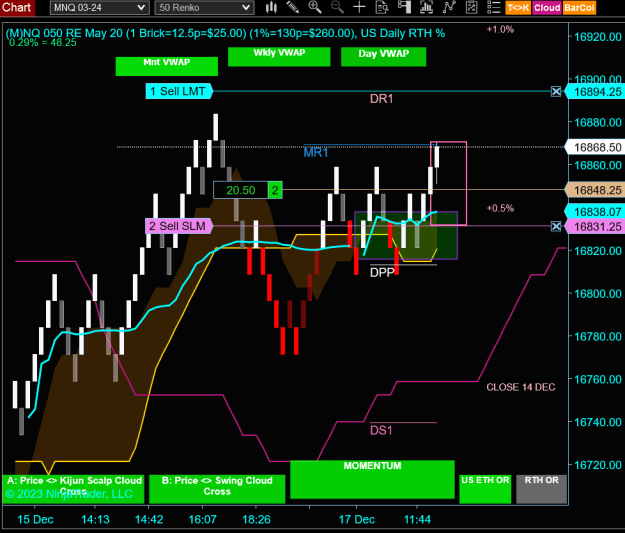Viewport: 625px width, 533px height.
Task: Click the DS1 pivot label
Action: (x=381, y=431)
